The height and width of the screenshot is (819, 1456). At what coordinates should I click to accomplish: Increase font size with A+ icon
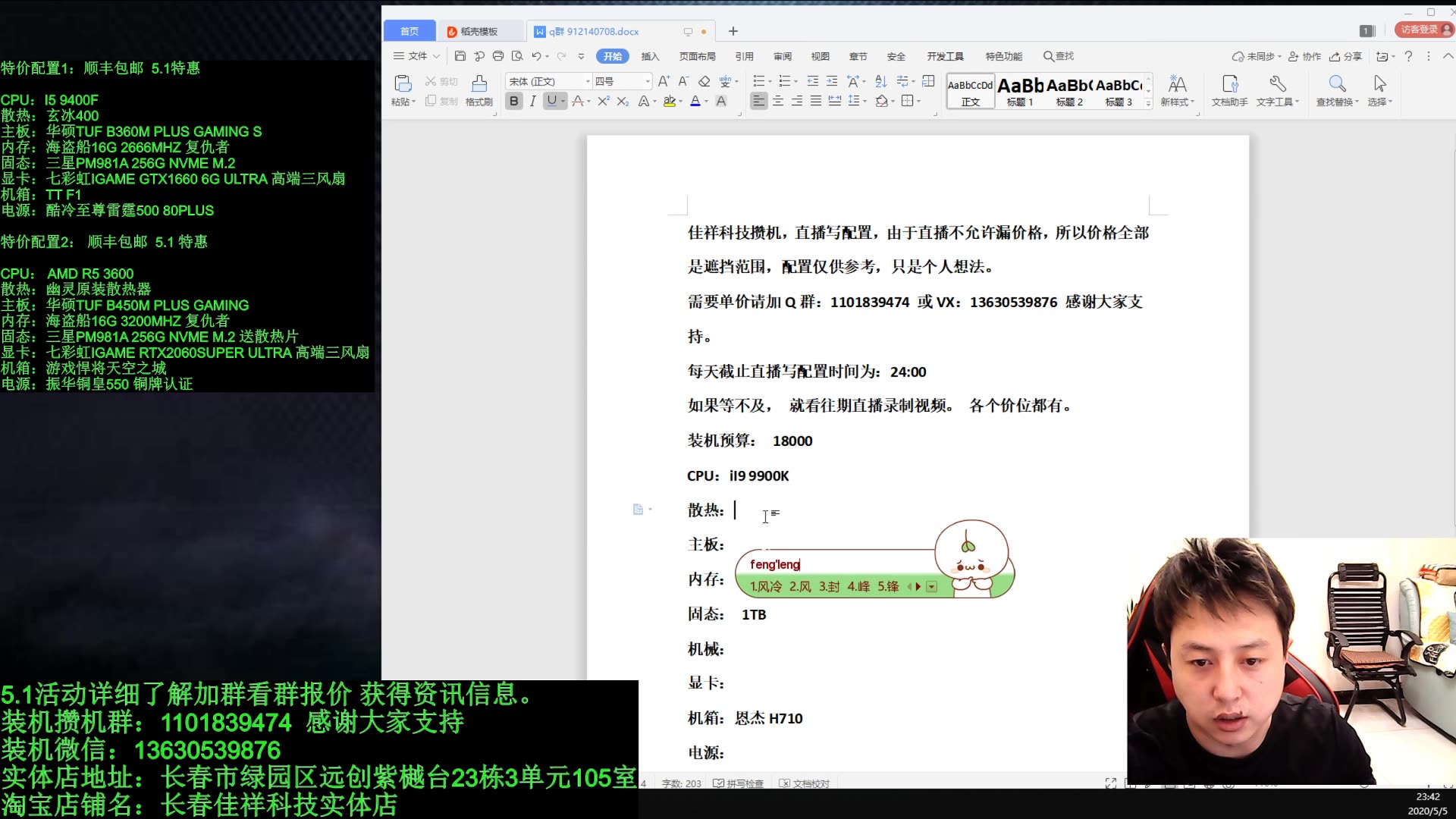point(664,81)
